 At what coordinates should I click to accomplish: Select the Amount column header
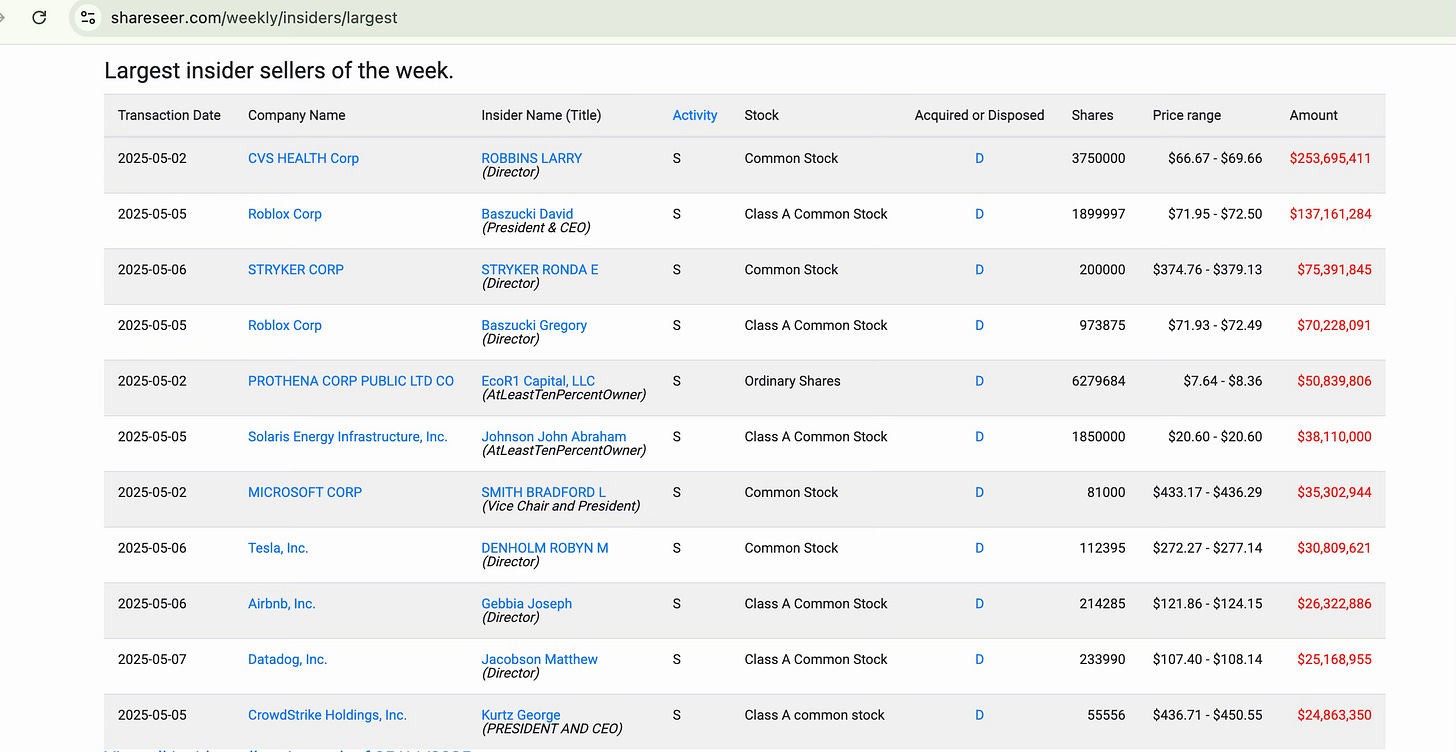[x=1313, y=115]
